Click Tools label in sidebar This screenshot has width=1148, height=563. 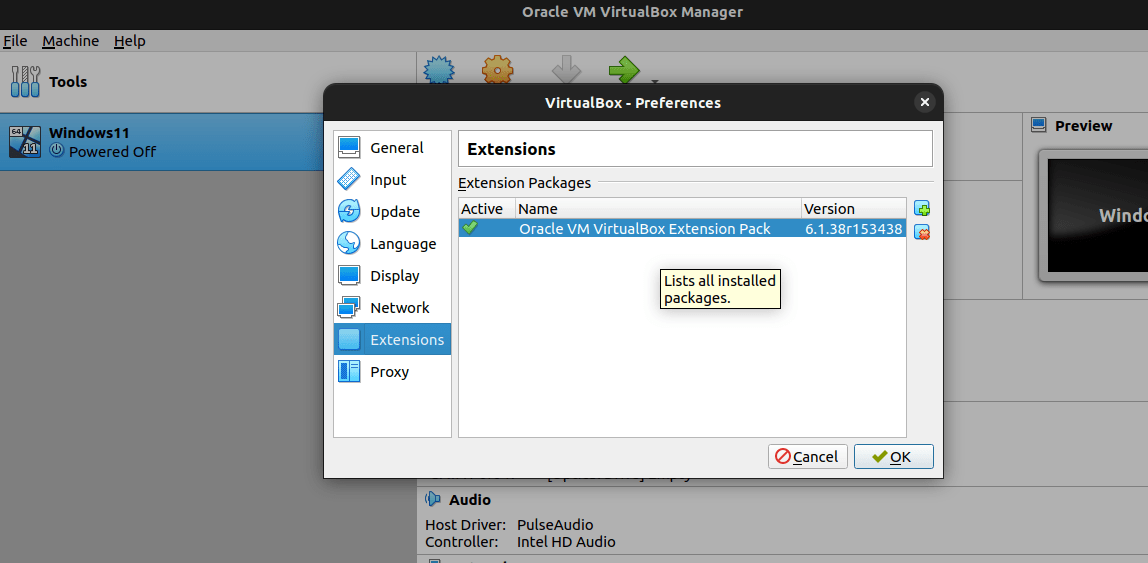[68, 81]
